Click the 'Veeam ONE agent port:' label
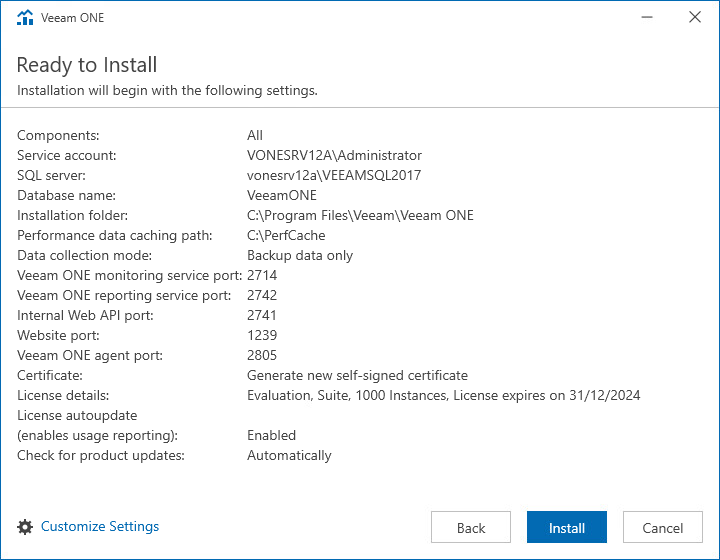 click(x=90, y=355)
